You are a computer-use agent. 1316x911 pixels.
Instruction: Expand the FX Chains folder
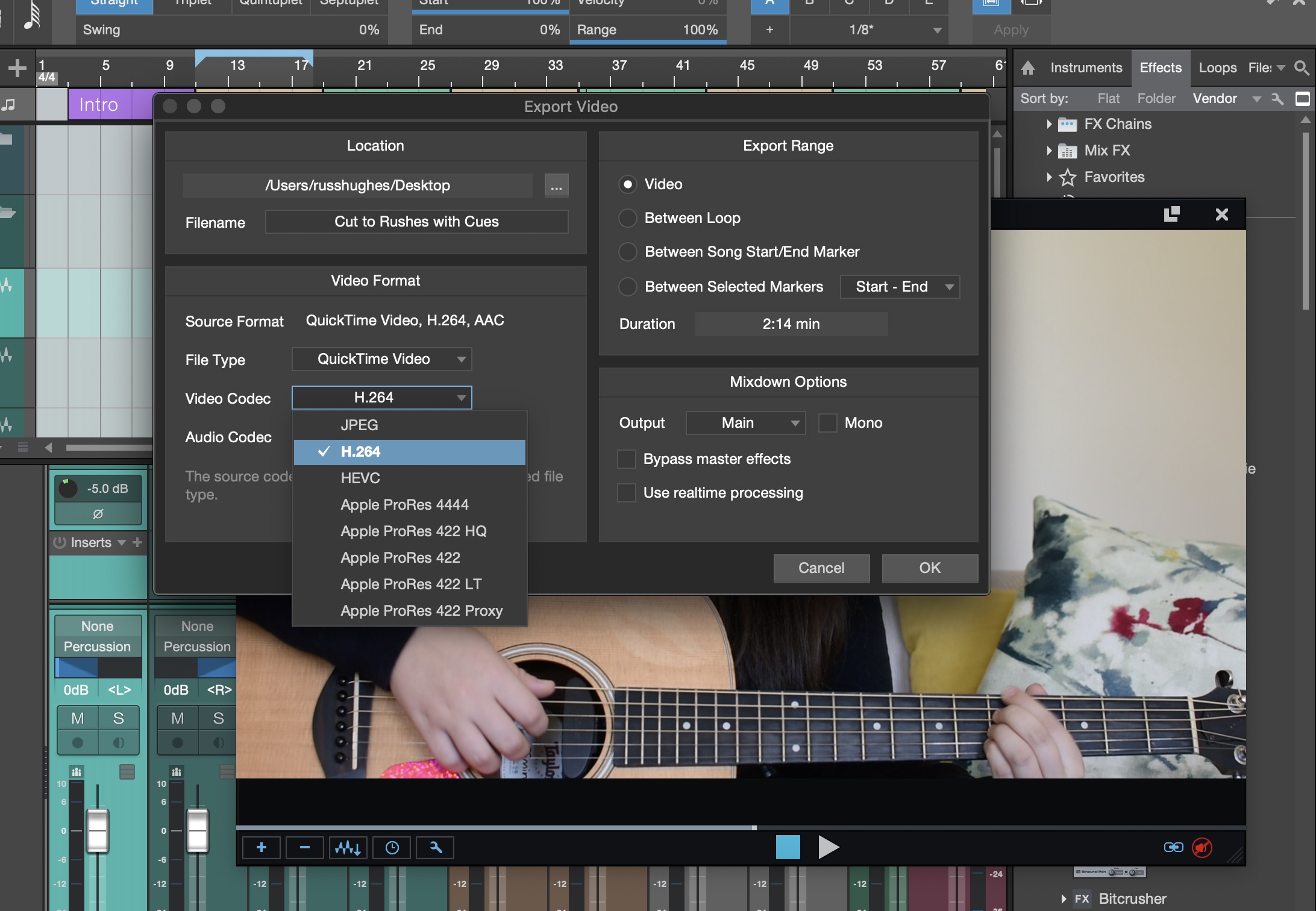[1049, 124]
